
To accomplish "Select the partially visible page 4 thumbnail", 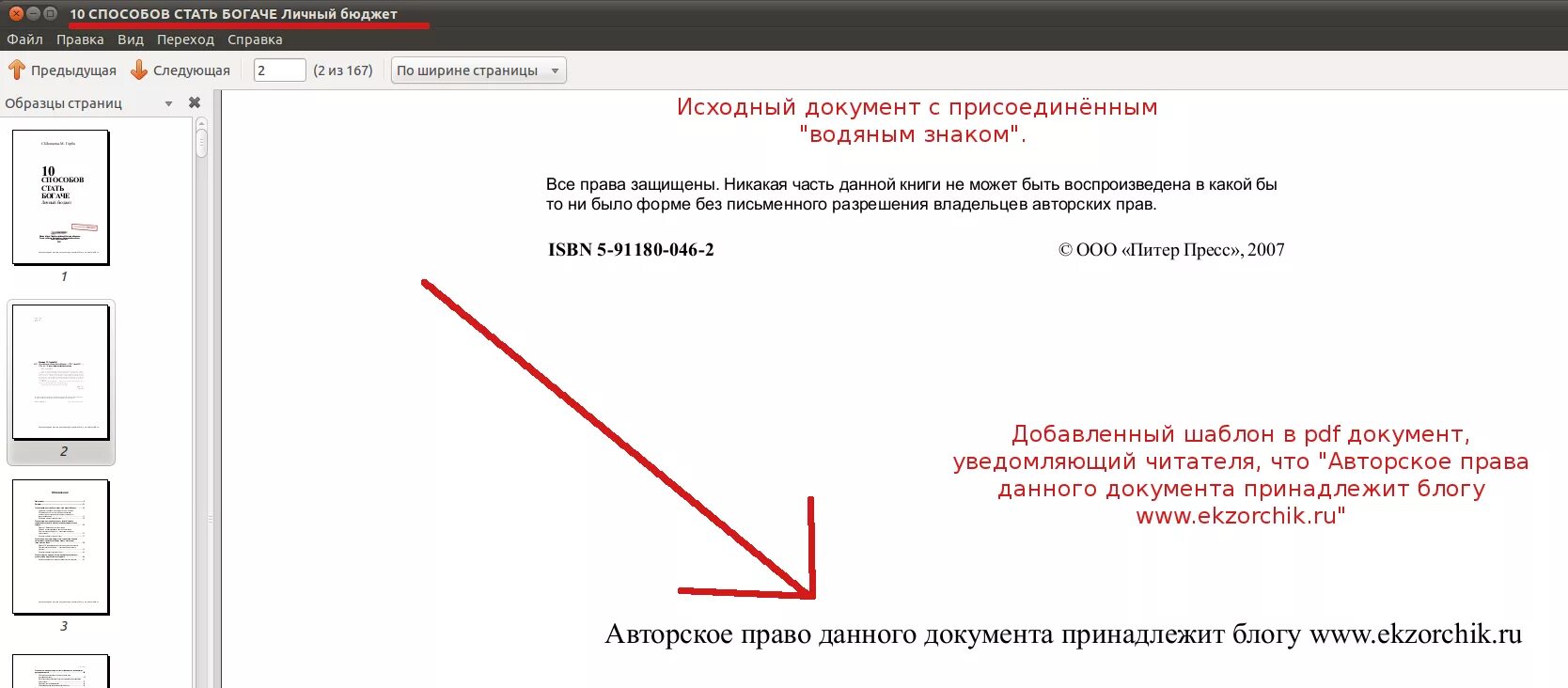I will [61, 671].
